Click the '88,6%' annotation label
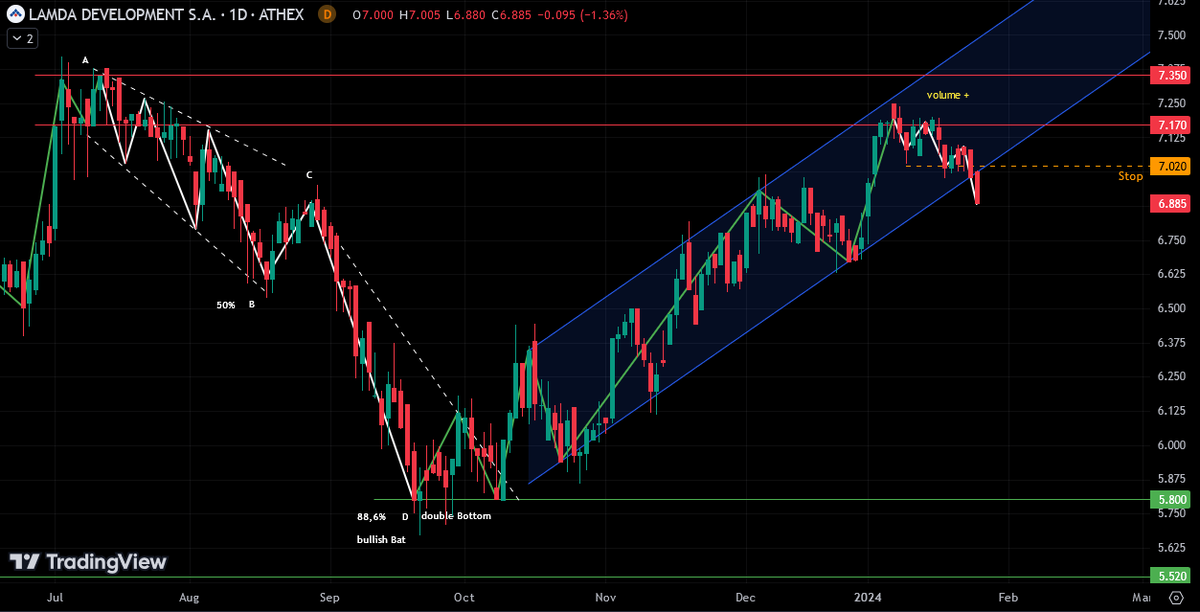 coord(371,517)
